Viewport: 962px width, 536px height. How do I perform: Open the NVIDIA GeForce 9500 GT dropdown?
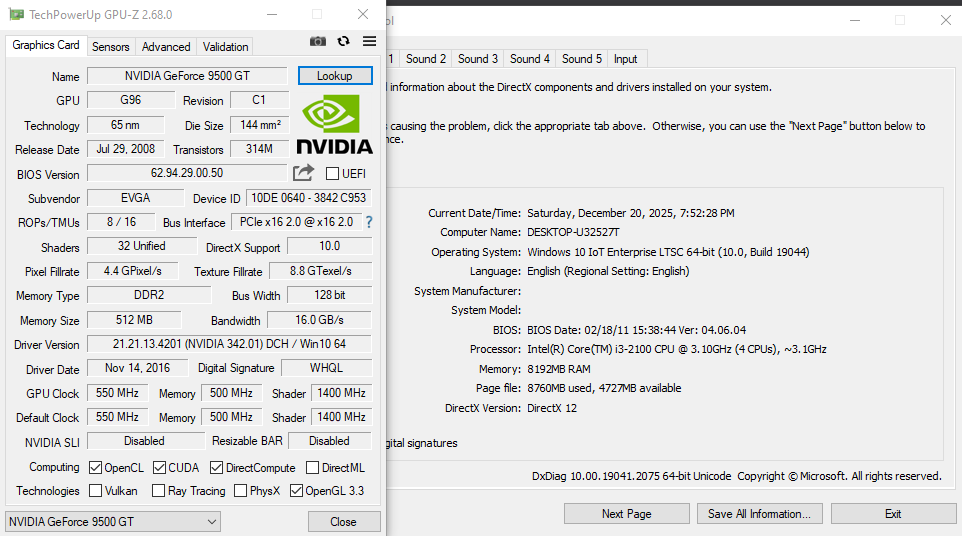(113, 522)
